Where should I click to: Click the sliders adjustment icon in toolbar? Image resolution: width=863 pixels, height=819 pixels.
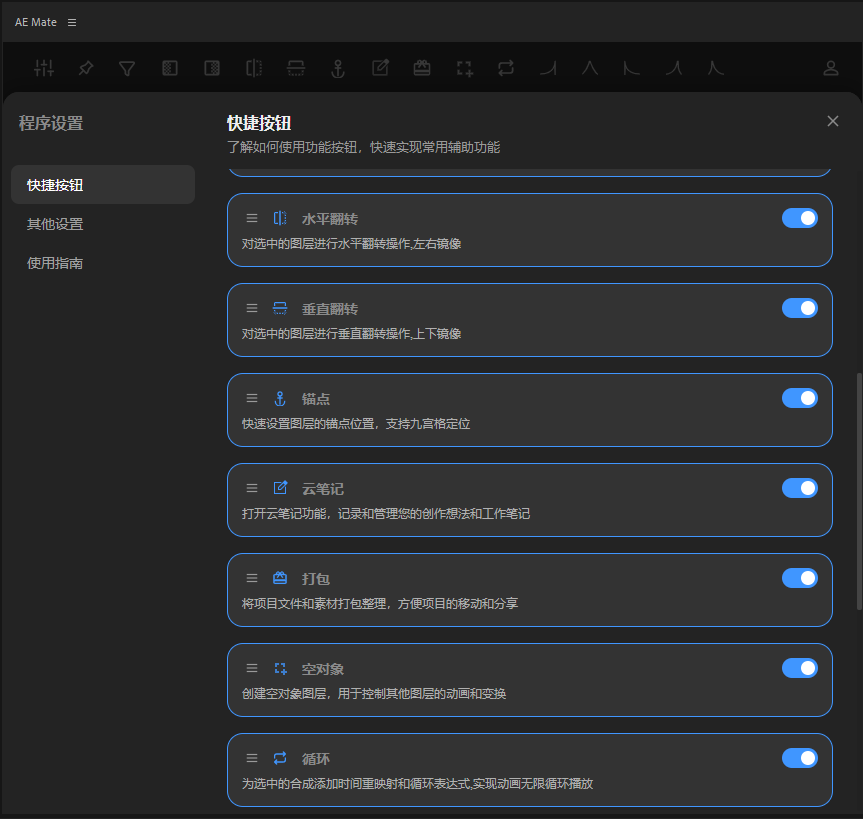(44, 68)
